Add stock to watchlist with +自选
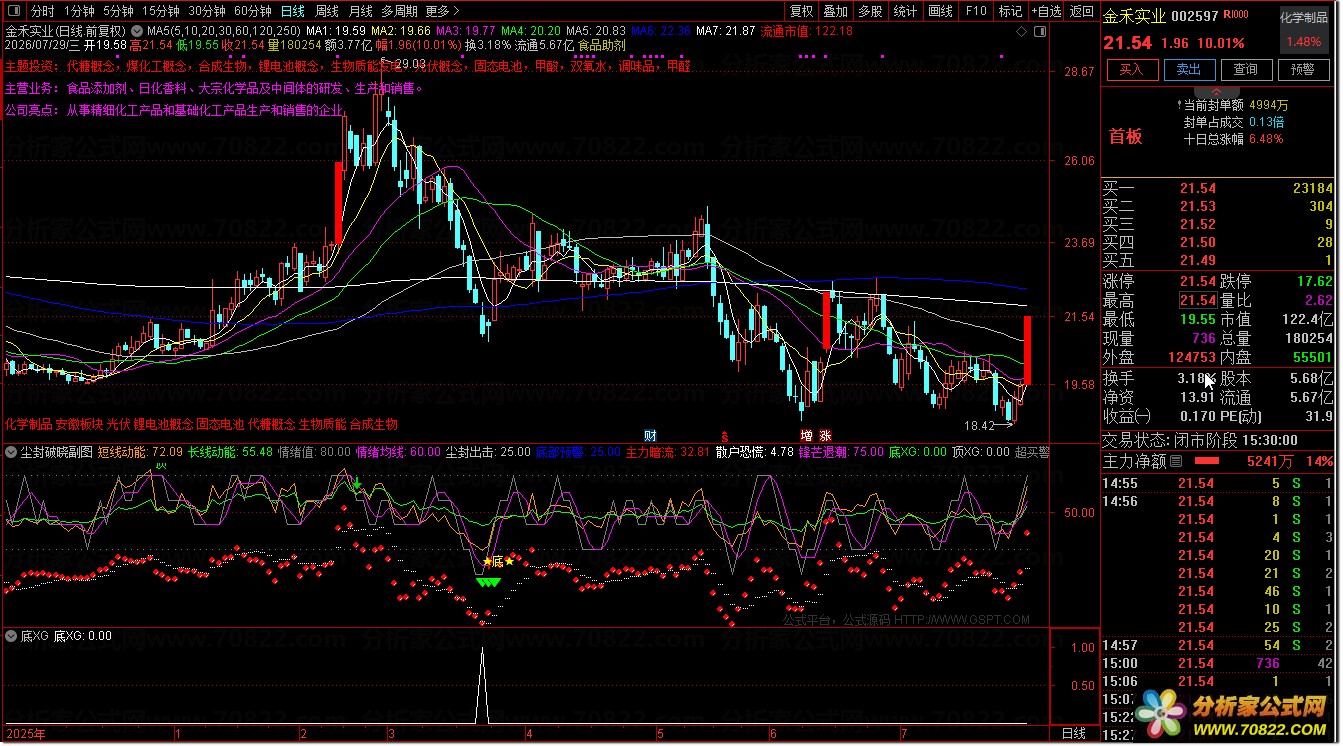Viewport: 1343px width, 746px height. tap(1045, 11)
